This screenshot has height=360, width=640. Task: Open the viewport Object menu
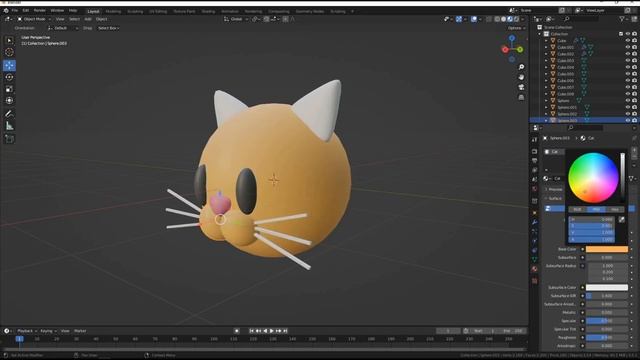point(102,19)
